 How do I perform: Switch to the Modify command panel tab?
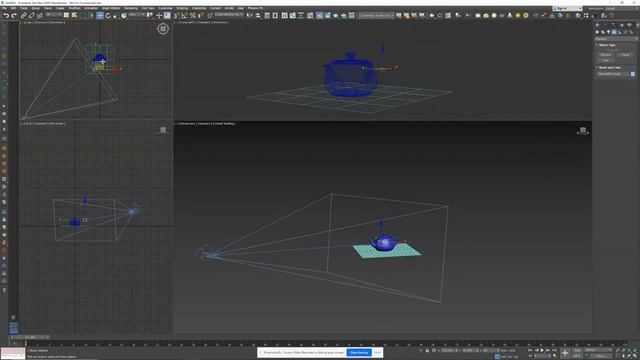[x=605, y=25]
